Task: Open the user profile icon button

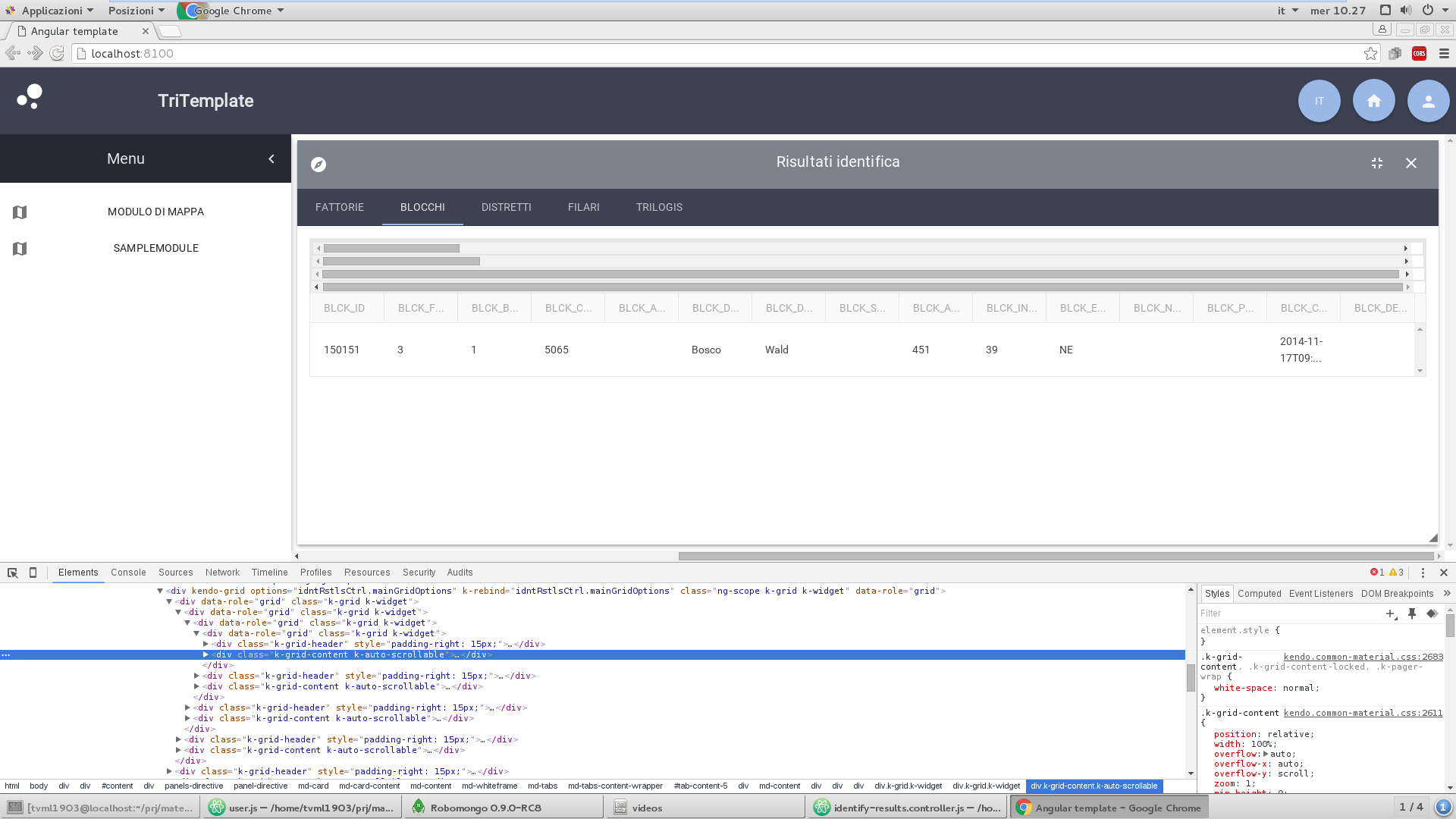Action: coord(1428,101)
